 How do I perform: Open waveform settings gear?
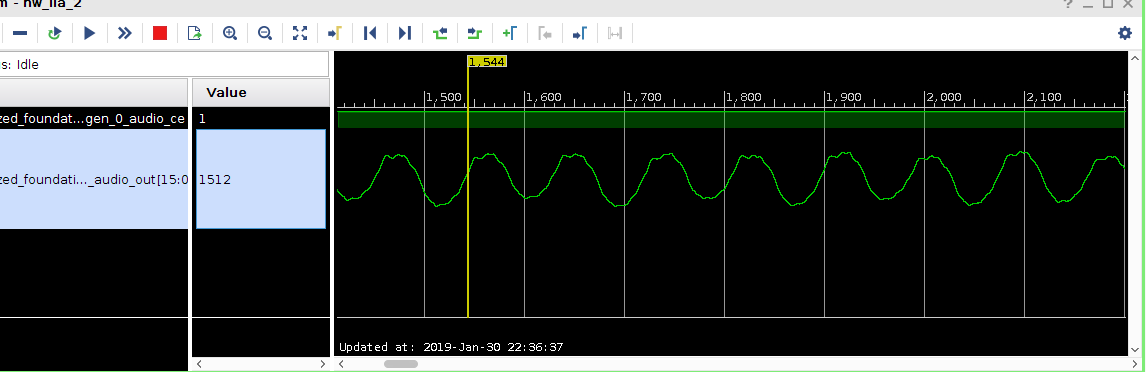1125,33
